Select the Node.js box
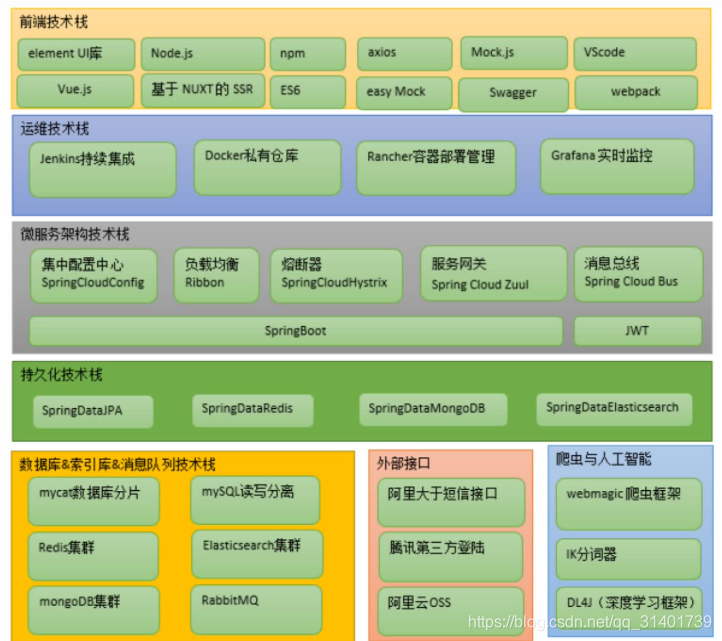 pos(203,54)
